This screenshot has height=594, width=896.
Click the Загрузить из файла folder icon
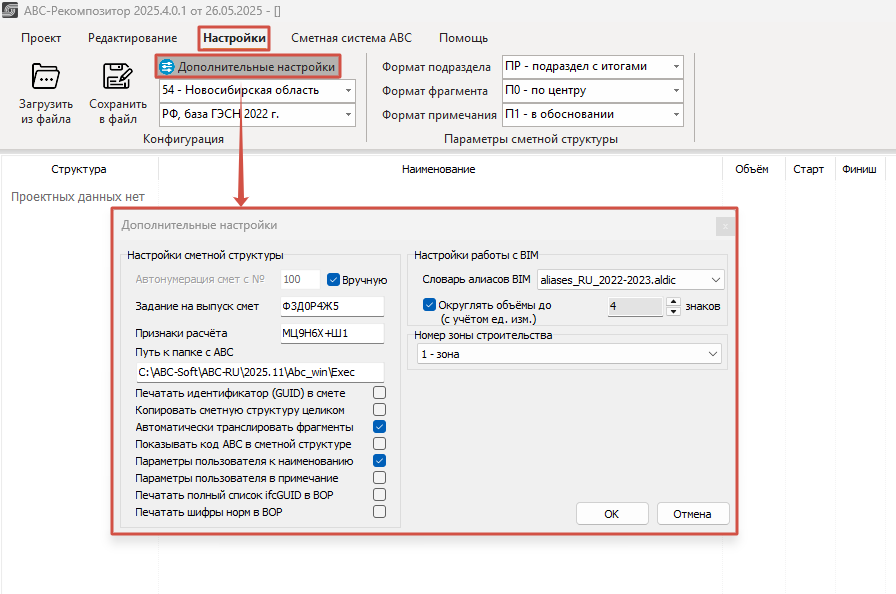coord(46,77)
